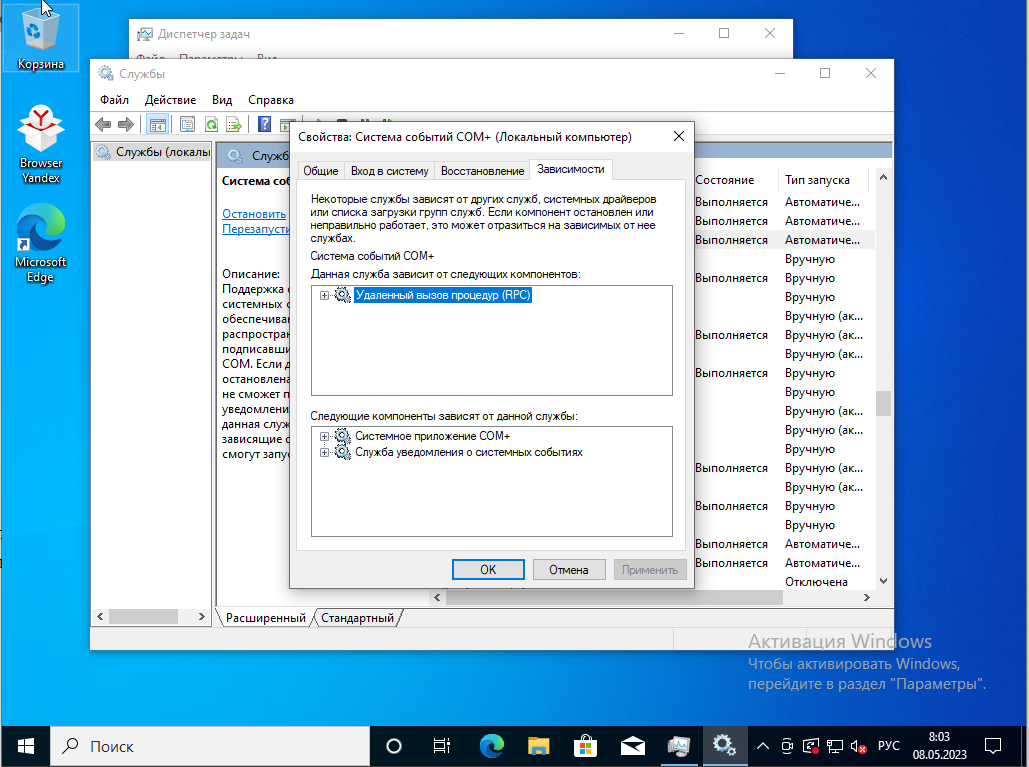Click the Перезапустить service link
The height and width of the screenshot is (767, 1029).
tap(255, 229)
